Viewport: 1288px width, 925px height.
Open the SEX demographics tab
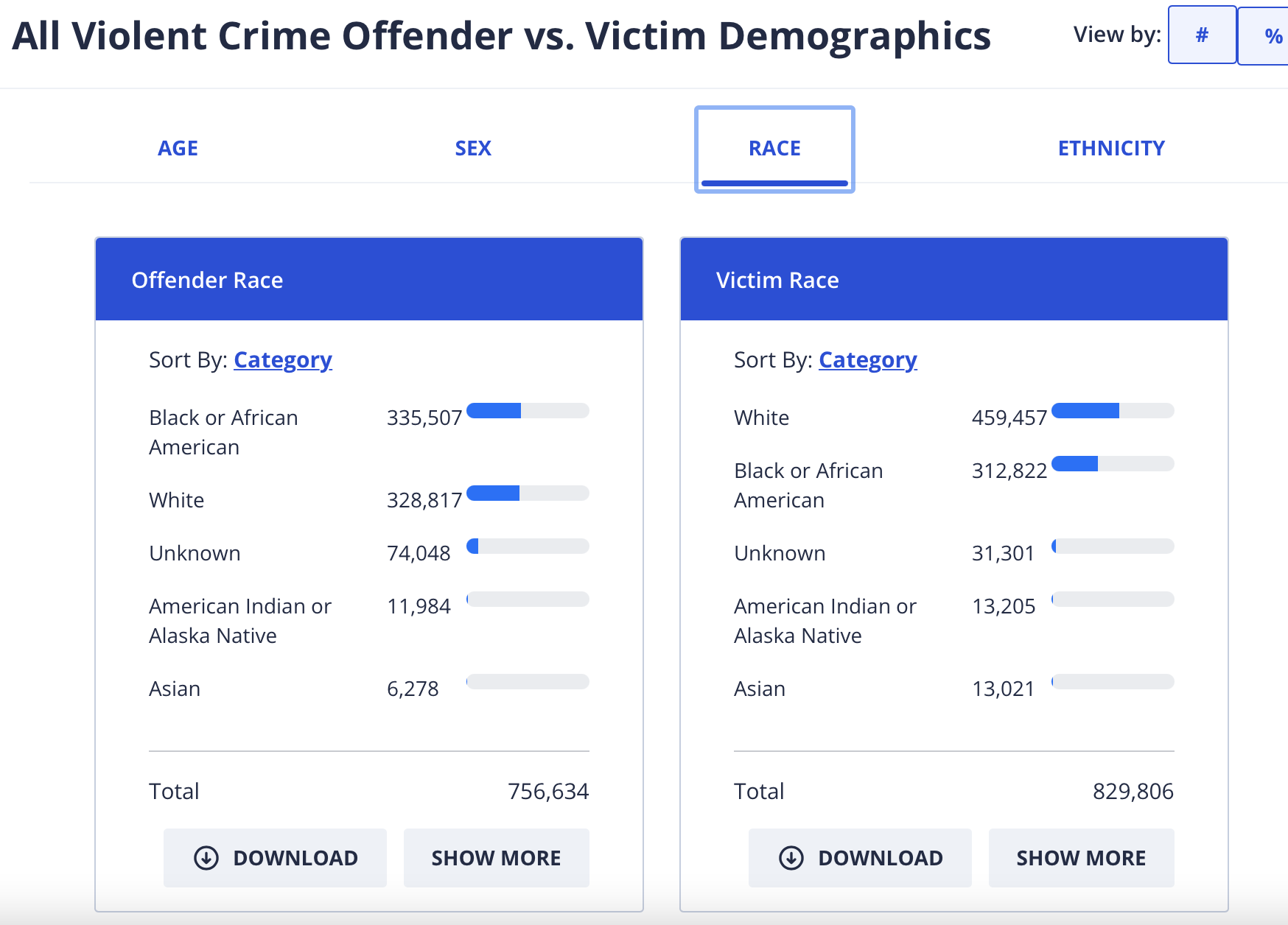[x=472, y=149]
